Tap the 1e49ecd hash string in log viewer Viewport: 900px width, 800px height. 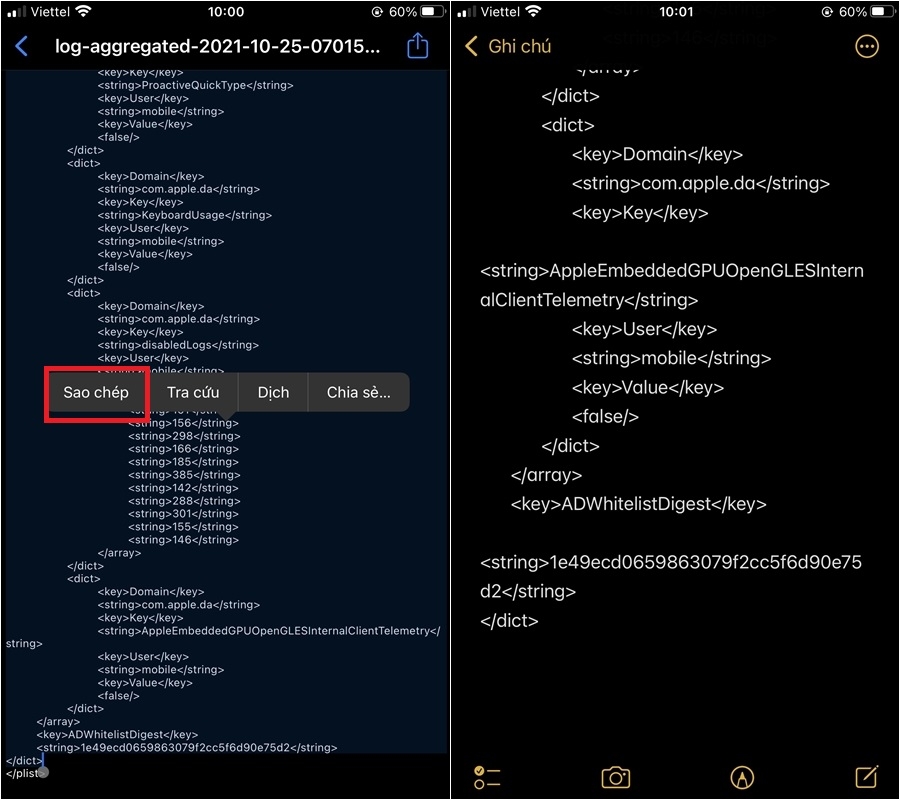tap(187, 748)
